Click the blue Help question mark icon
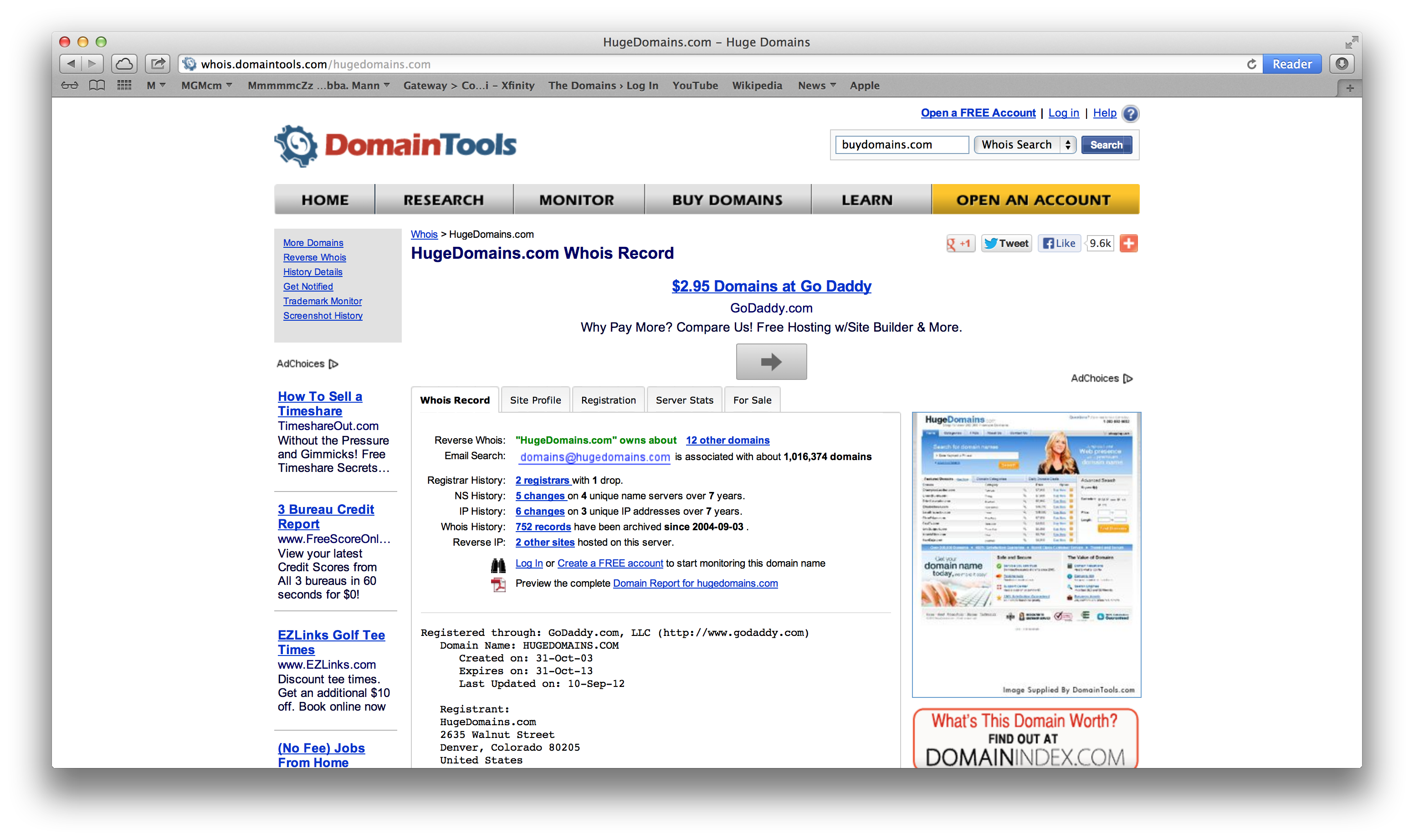Image resolution: width=1414 pixels, height=840 pixels. 1130,114
